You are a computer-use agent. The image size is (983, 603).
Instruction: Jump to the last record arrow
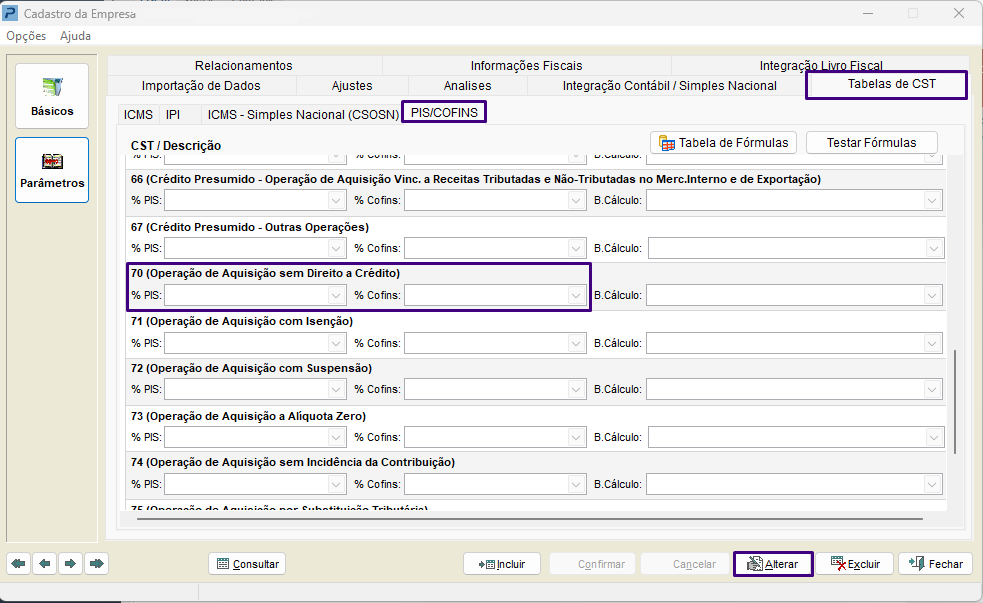(x=96, y=564)
